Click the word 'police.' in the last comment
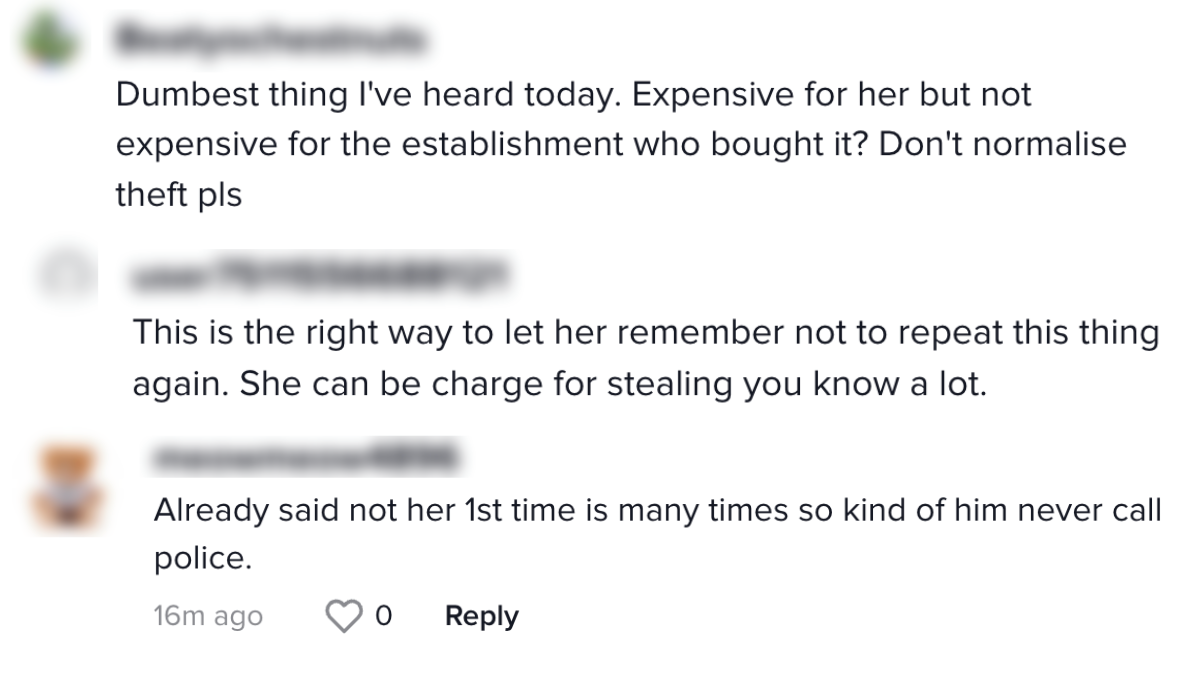The height and width of the screenshot is (674, 1192). (202, 560)
